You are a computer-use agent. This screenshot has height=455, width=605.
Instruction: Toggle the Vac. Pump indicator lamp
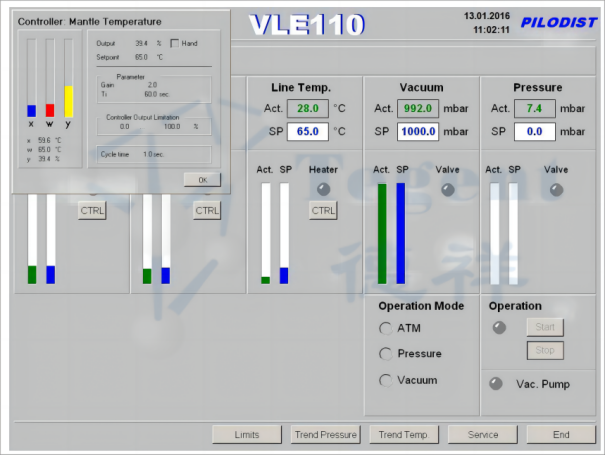coord(495,384)
